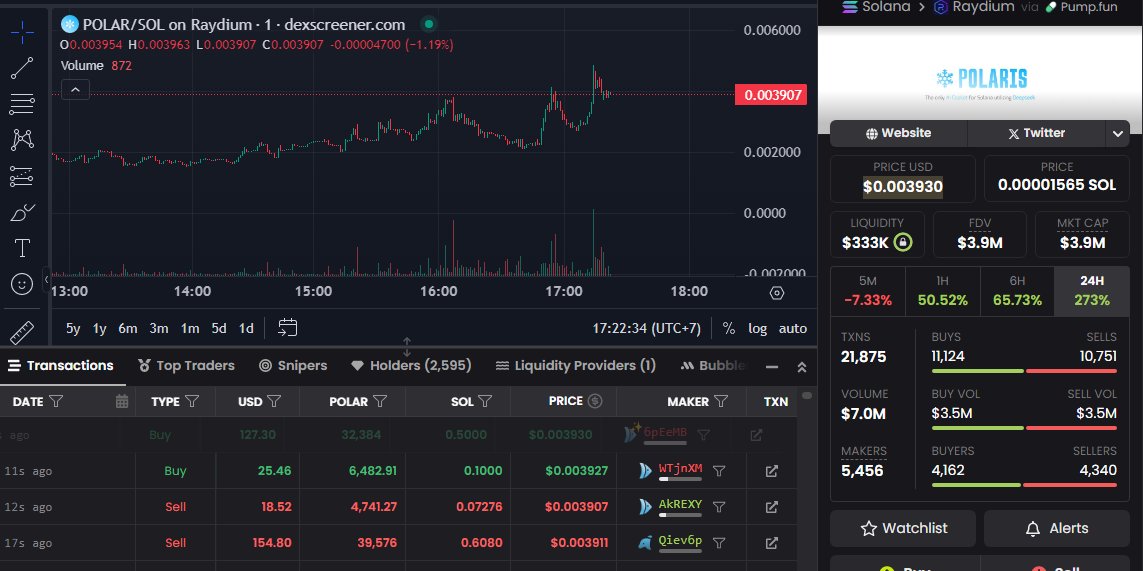Open the emoji icons tool
The width and height of the screenshot is (1143, 571).
coord(22,284)
